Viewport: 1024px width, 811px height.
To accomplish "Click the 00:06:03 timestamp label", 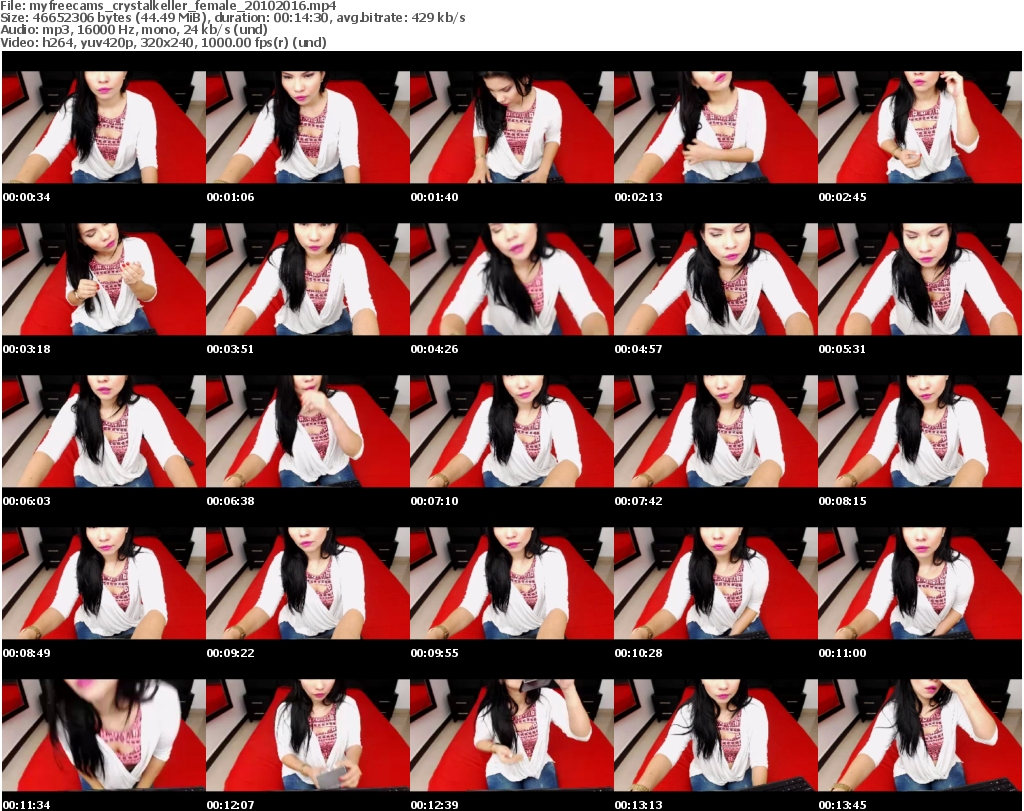I will (x=27, y=501).
